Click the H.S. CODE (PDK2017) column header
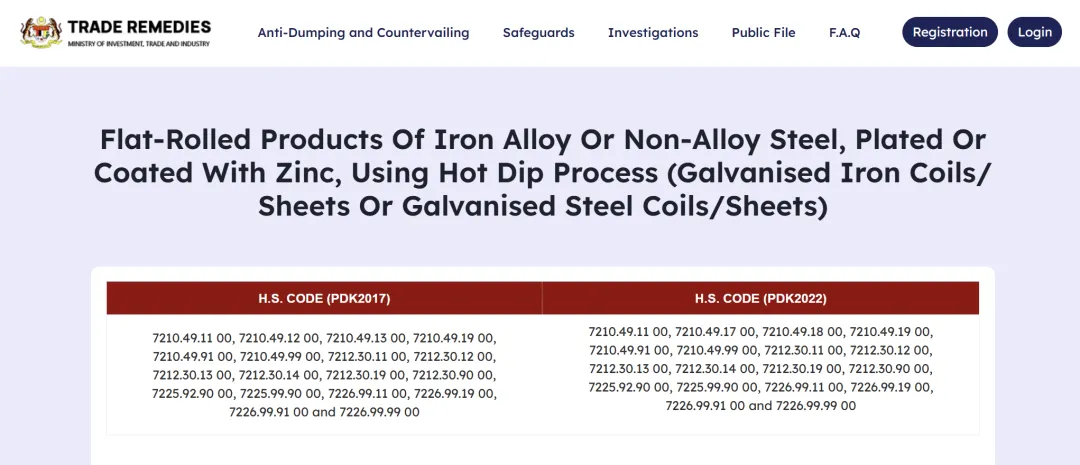This screenshot has height=465, width=1080. (x=324, y=298)
